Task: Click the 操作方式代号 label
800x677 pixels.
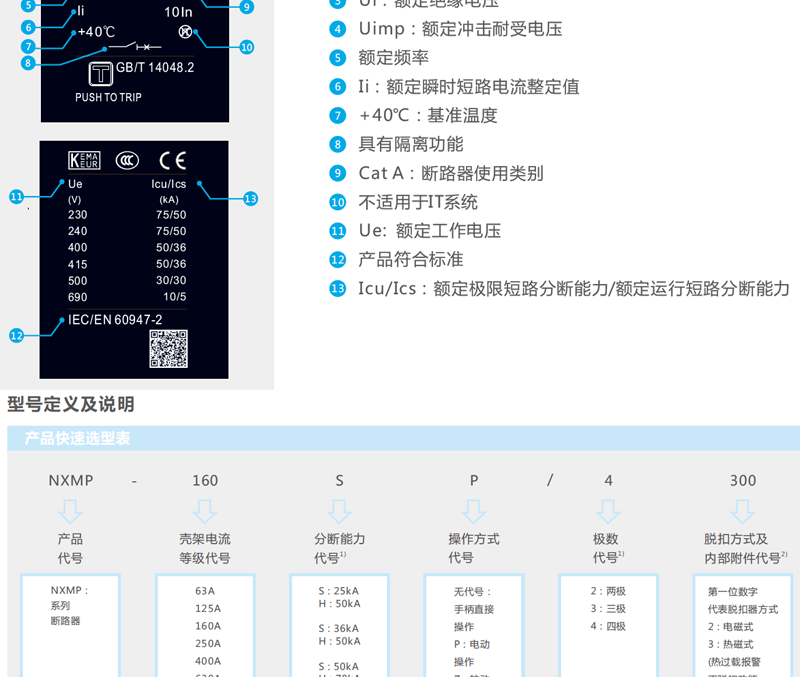Action: (x=473, y=548)
